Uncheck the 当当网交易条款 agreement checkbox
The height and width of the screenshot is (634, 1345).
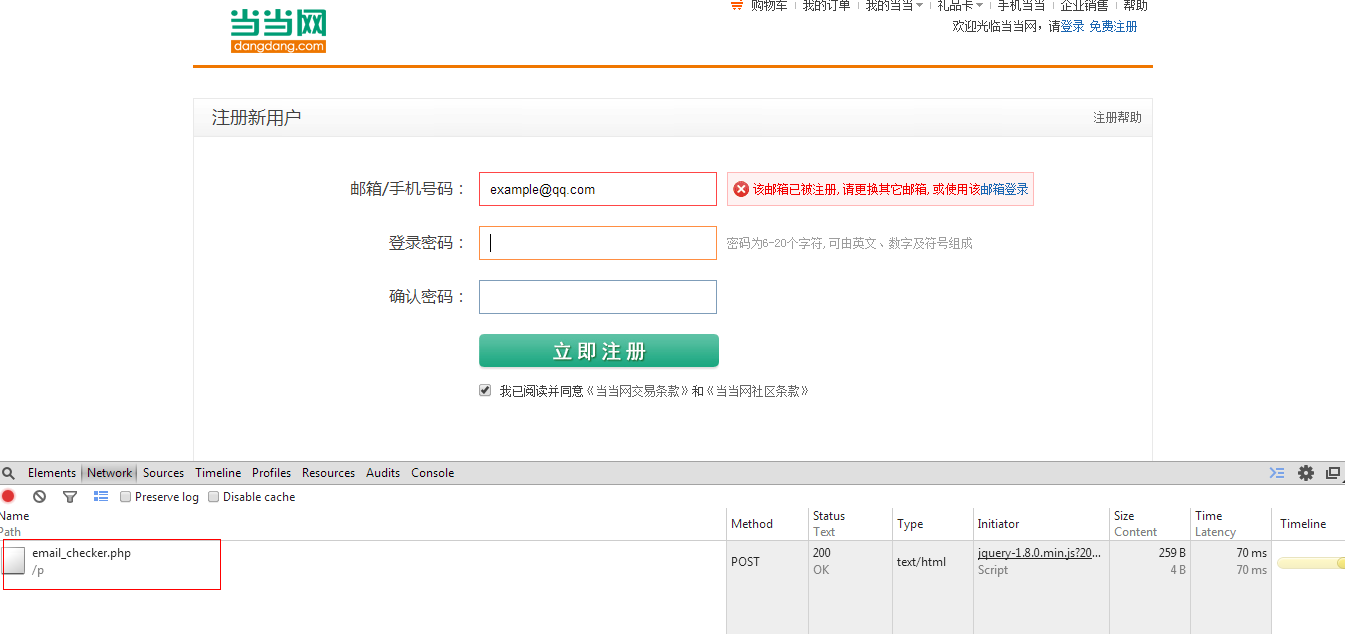[x=485, y=390]
